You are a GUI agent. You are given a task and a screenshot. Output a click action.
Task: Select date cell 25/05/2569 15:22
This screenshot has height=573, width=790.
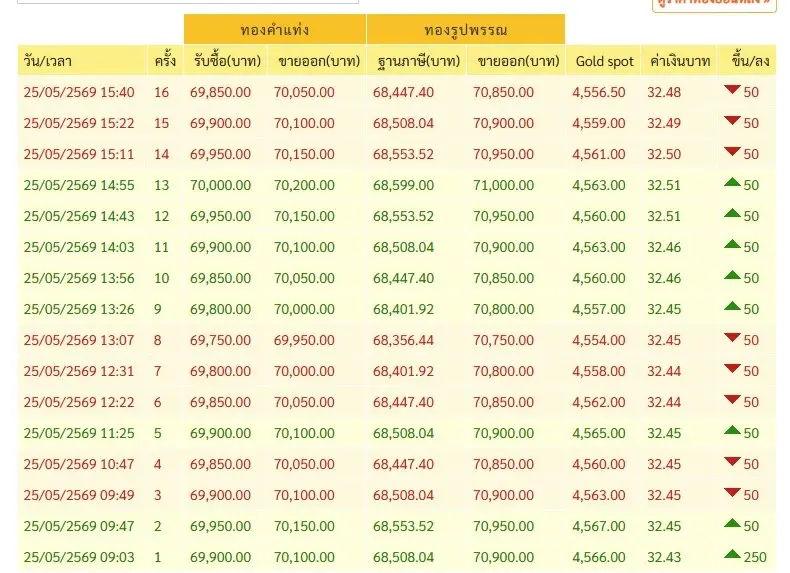(x=79, y=123)
